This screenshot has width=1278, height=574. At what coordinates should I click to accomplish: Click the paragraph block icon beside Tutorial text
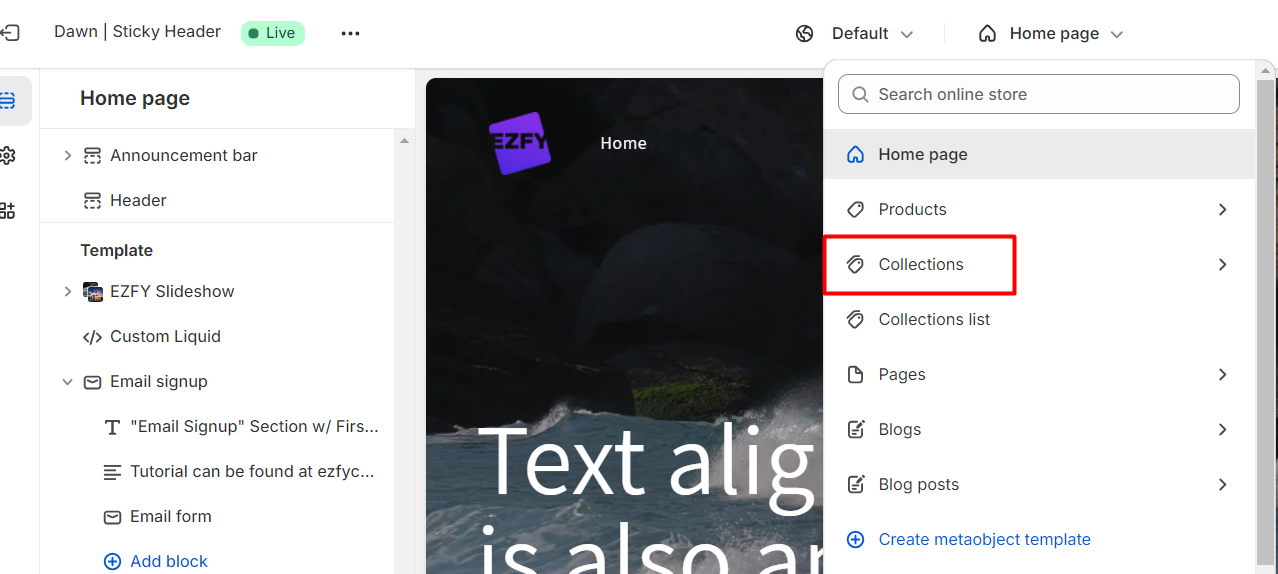[x=112, y=472]
